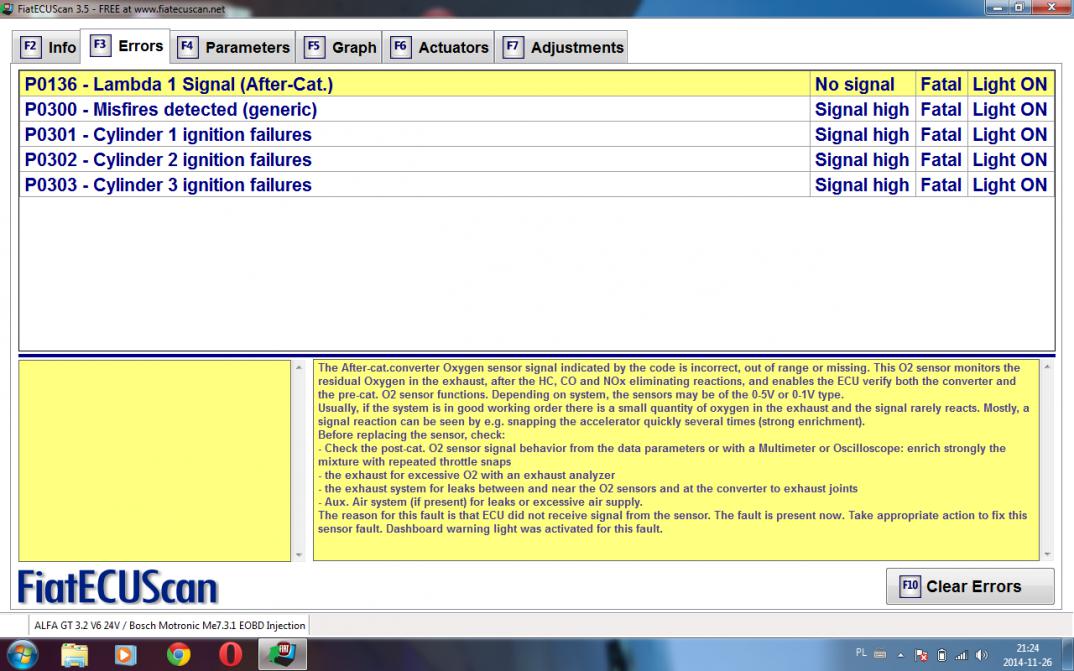Switch to the Errors tab
This screenshot has height=671, width=1074.
tap(125, 46)
